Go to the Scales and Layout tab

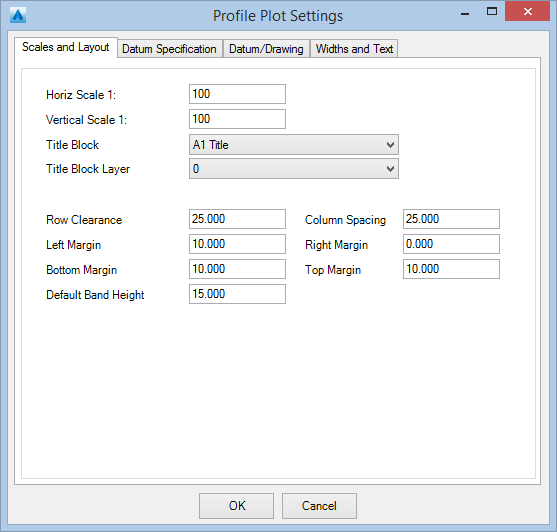(x=66, y=47)
